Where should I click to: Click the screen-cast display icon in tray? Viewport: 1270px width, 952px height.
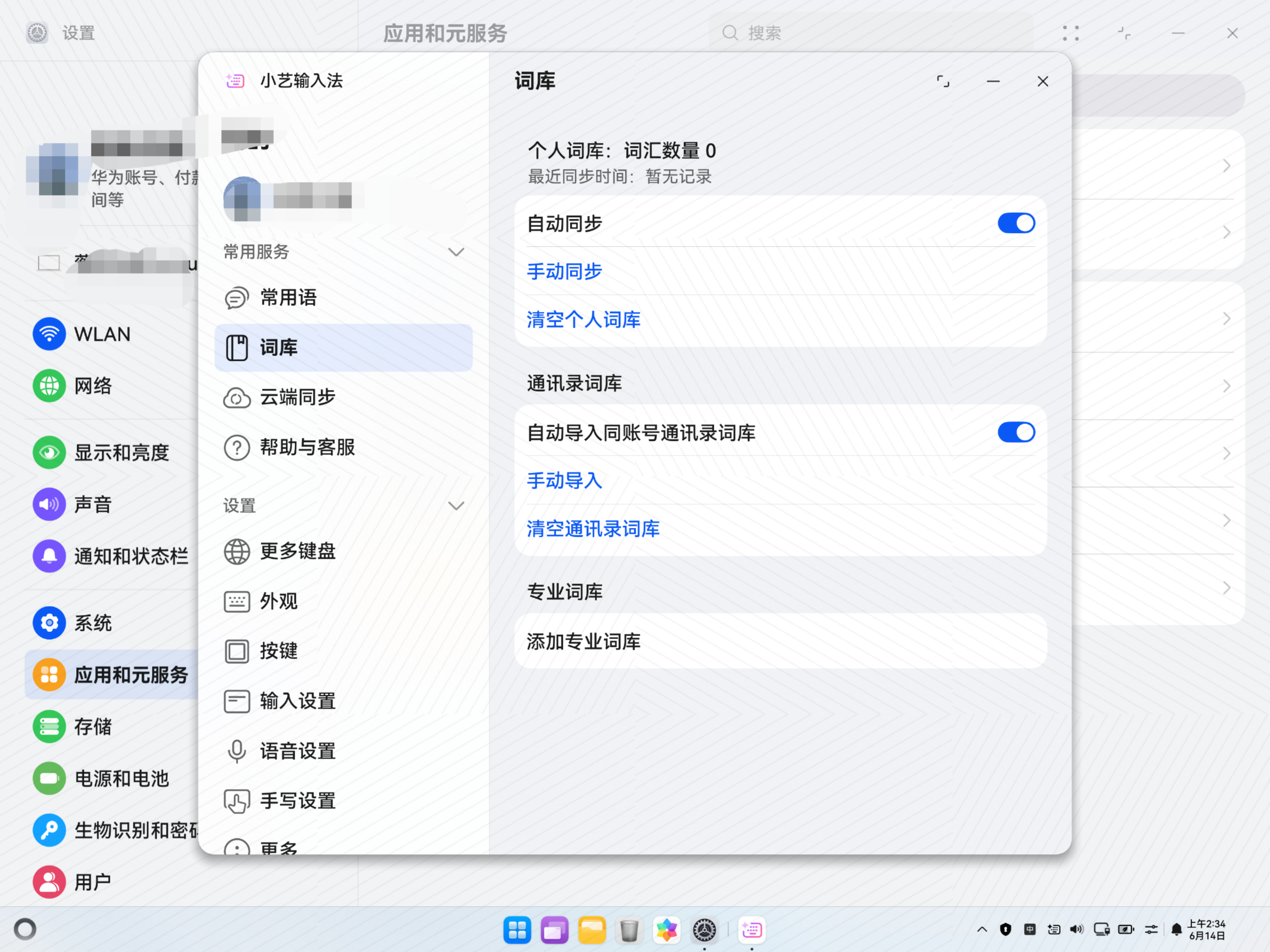pyautogui.click(x=1102, y=930)
